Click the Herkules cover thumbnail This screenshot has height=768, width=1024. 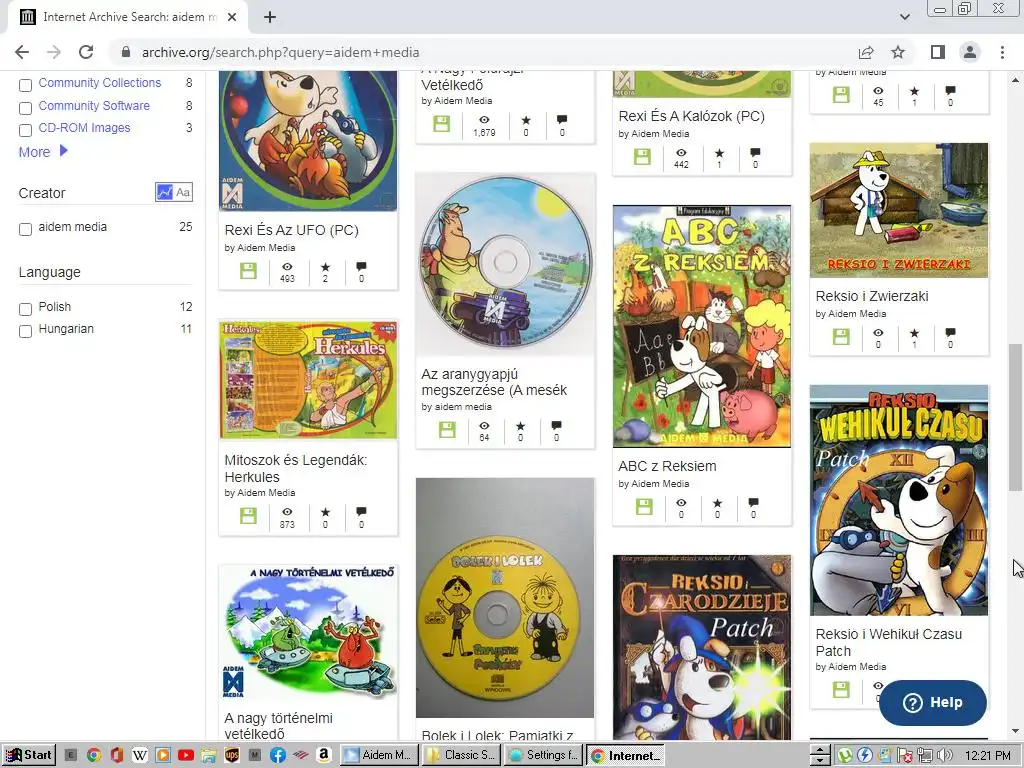pos(308,379)
